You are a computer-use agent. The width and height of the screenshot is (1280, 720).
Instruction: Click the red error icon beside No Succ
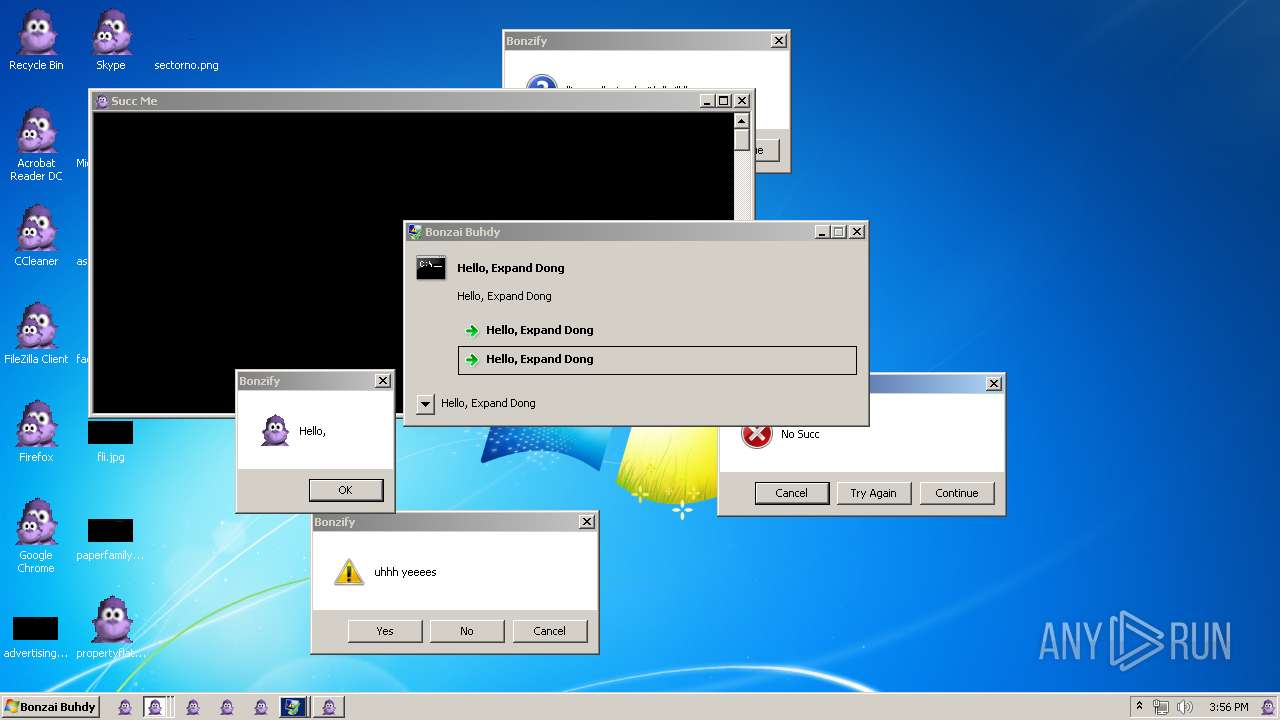[x=757, y=433]
